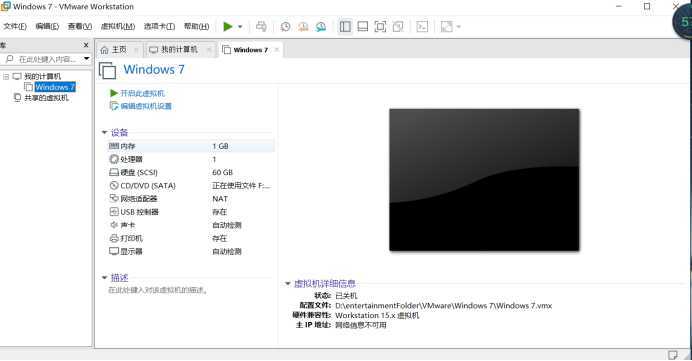Select the 处理器 device row

191,159
